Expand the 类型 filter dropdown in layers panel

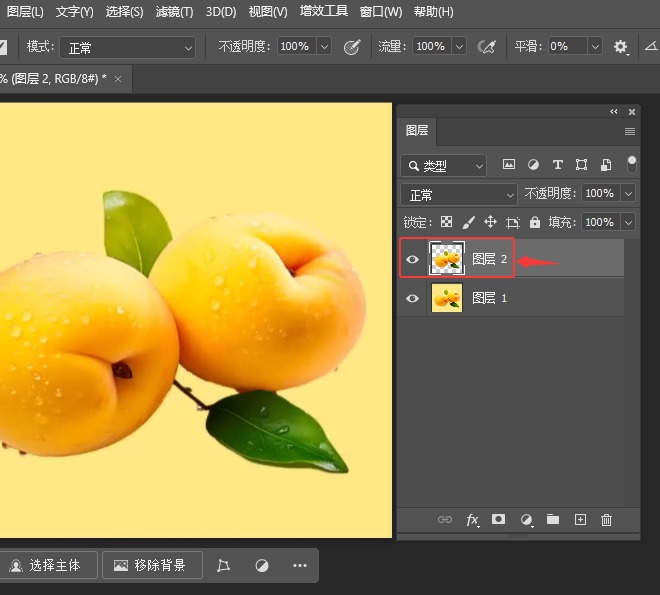click(443, 166)
